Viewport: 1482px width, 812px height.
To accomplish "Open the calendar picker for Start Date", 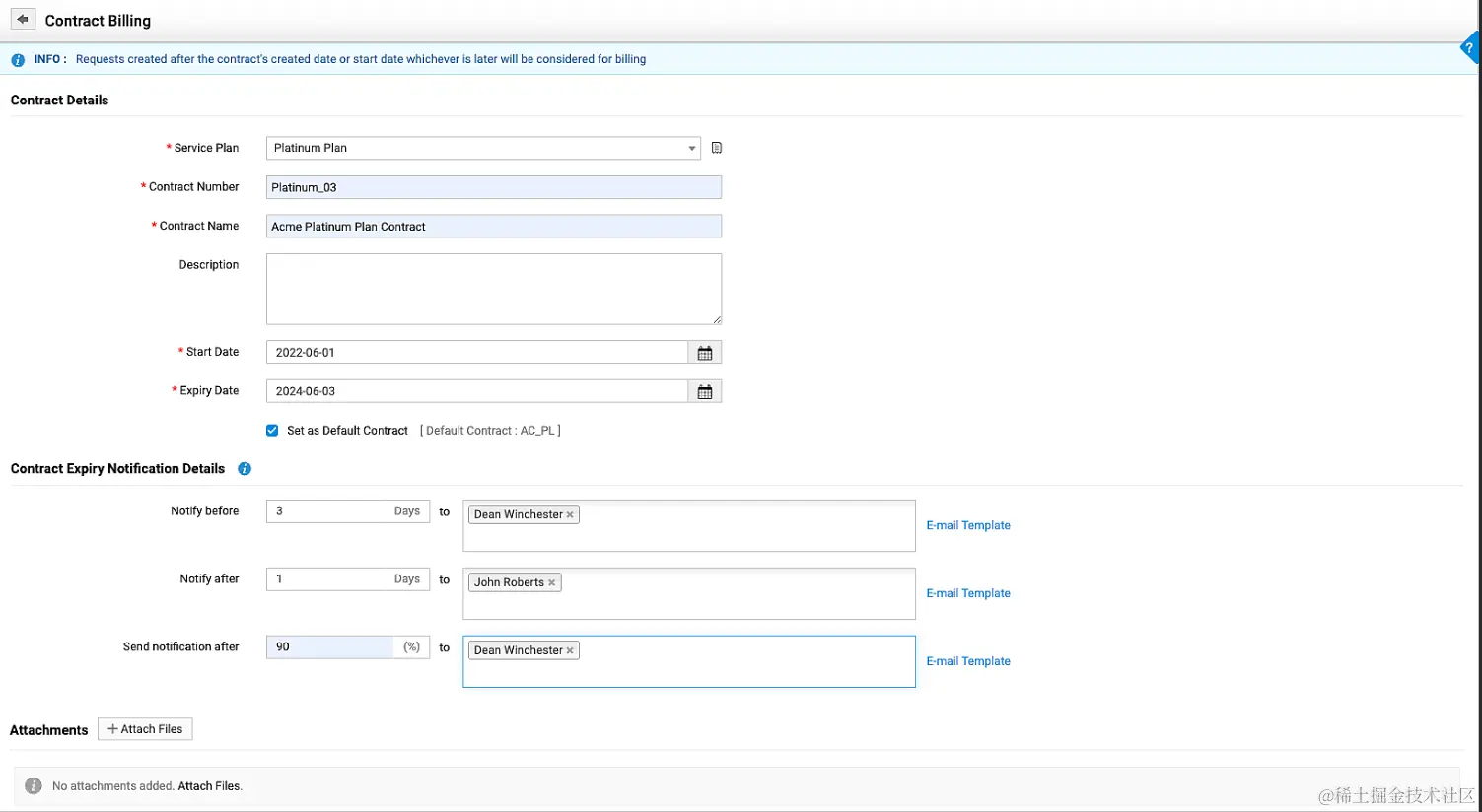I will (705, 352).
